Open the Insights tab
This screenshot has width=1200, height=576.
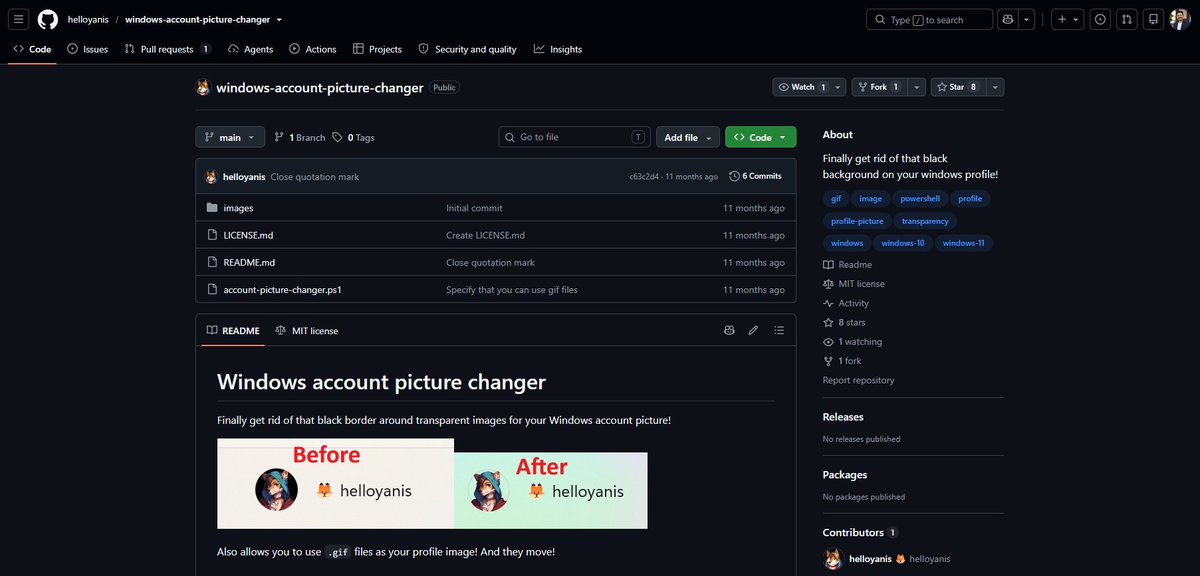(x=558, y=49)
